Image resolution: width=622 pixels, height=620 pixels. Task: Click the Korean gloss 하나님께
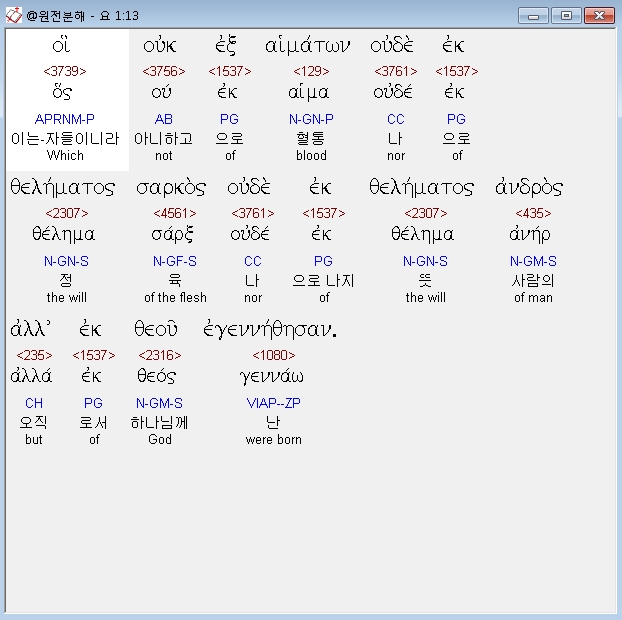point(159,422)
